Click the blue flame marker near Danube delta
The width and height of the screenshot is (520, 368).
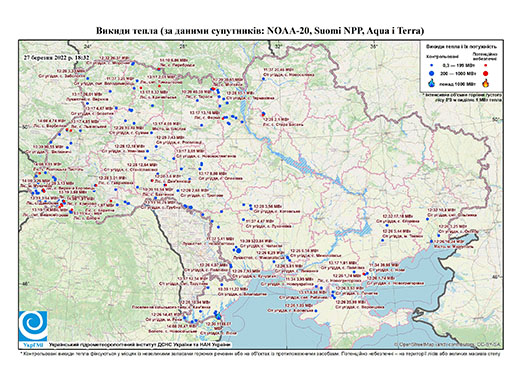[218, 315]
